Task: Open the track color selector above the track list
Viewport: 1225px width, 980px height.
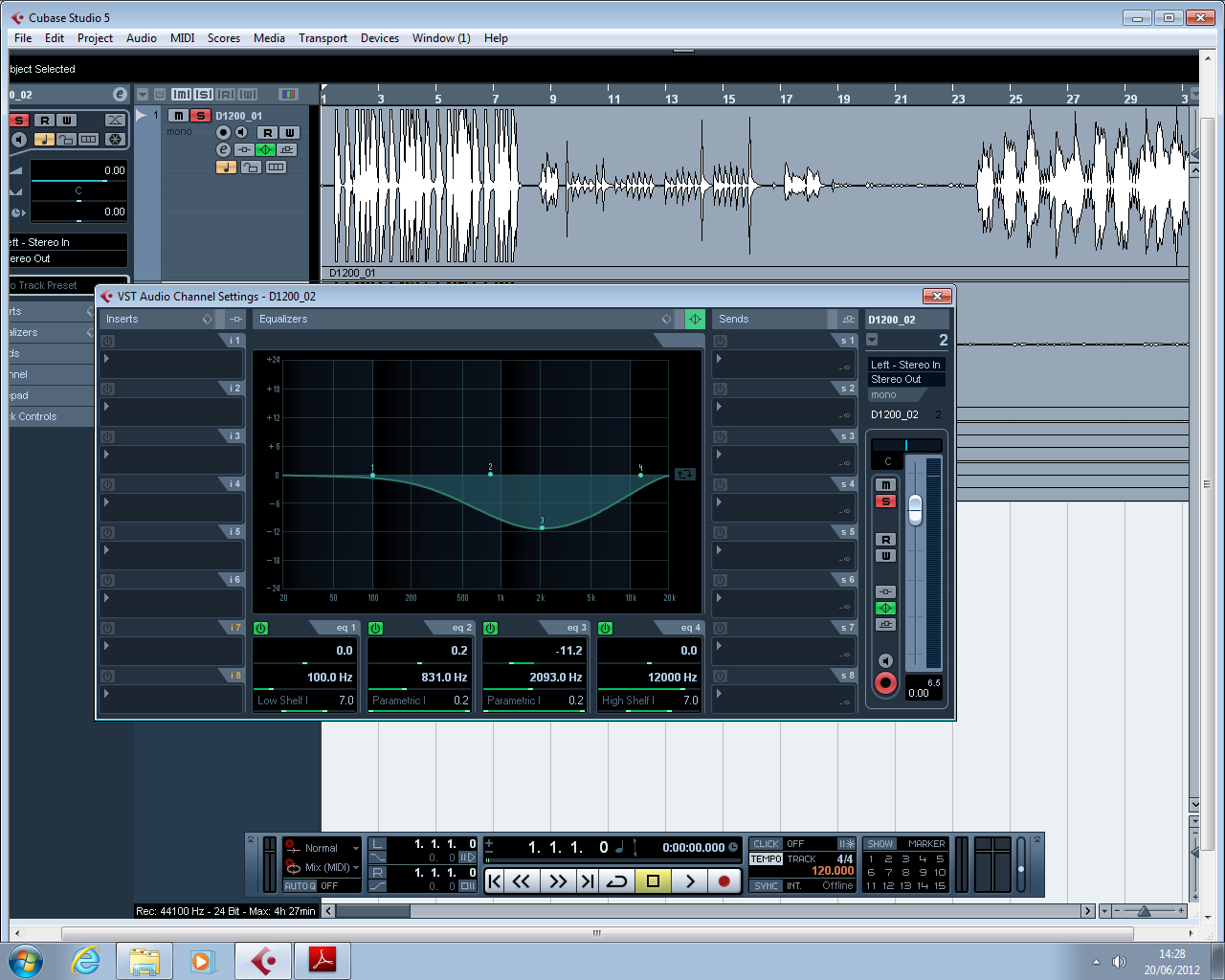Action: click(x=288, y=94)
